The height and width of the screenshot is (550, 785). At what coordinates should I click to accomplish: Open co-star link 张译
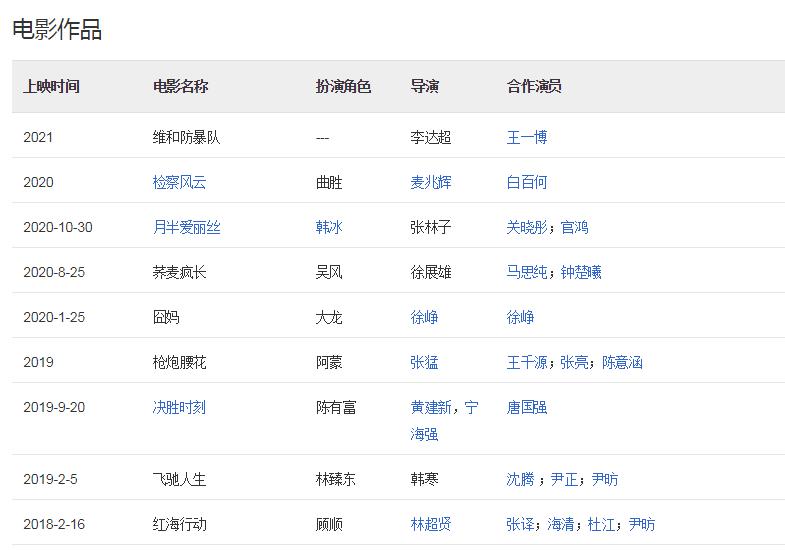tap(520, 524)
